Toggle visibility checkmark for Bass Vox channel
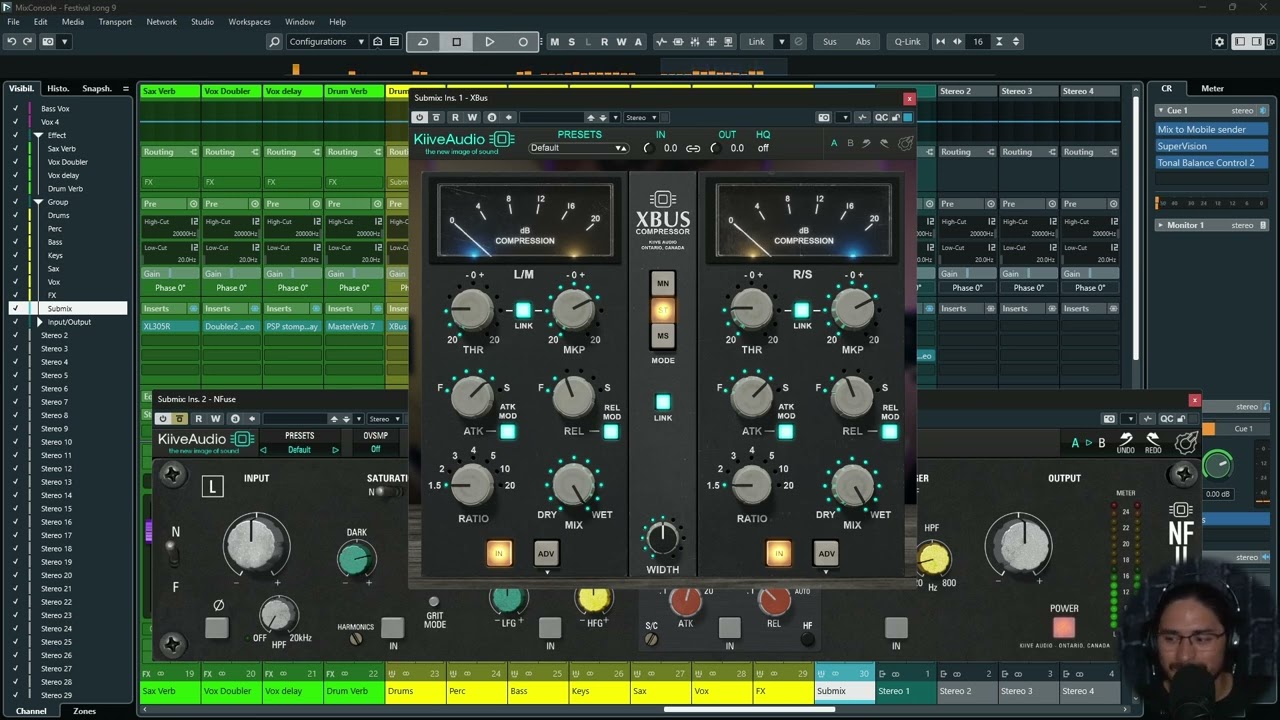1280x720 pixels. [x=15, y=108]
